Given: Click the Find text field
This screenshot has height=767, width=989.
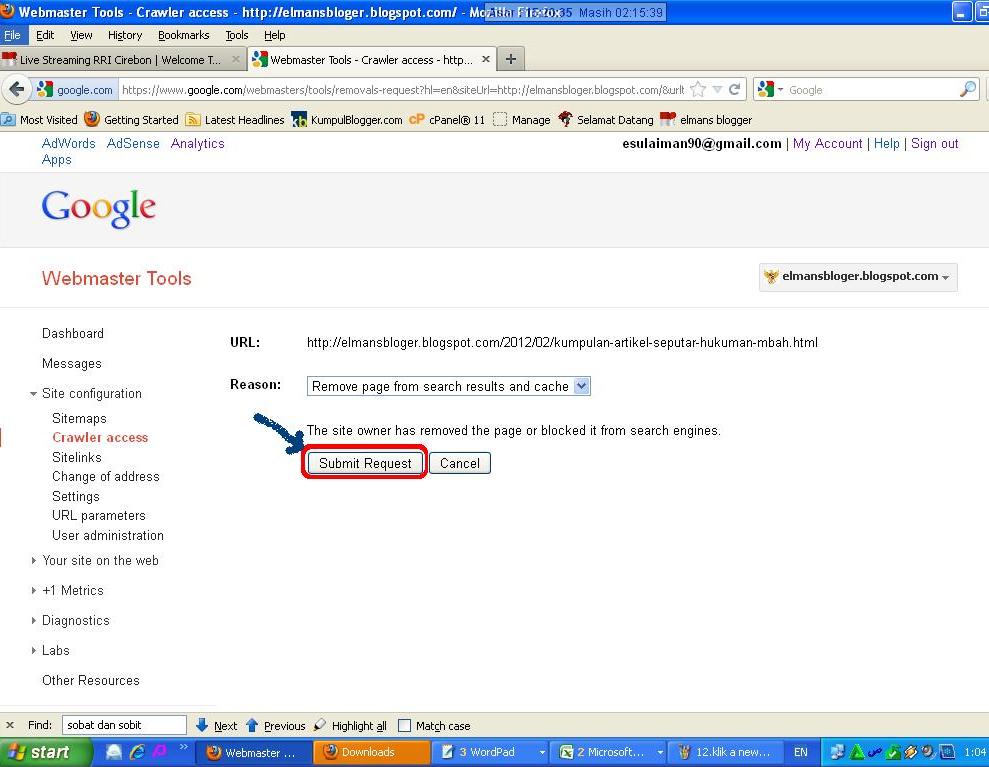Looking at the screenshot, I should [124, 725].
